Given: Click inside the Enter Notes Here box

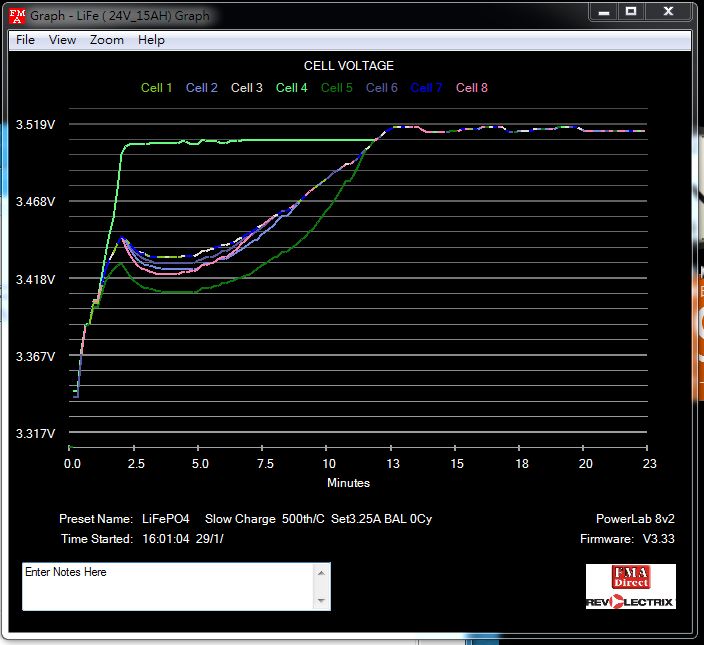Looking at the screenshot, I should (x=167, y=587).
